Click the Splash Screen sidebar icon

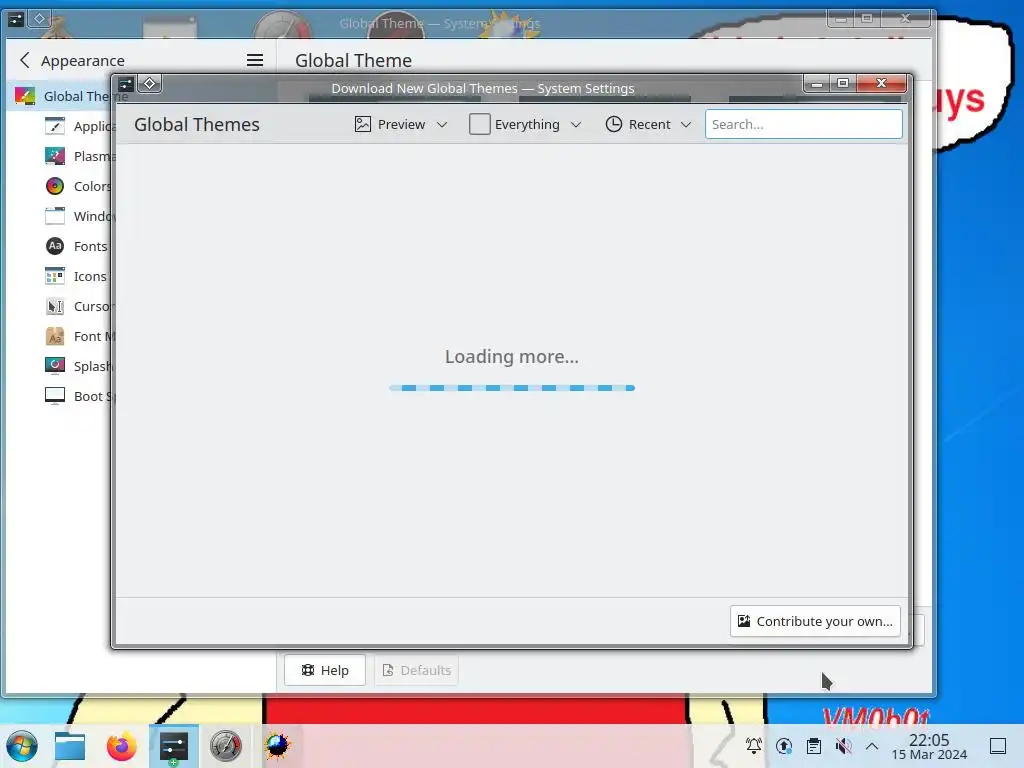pos(55,366)
